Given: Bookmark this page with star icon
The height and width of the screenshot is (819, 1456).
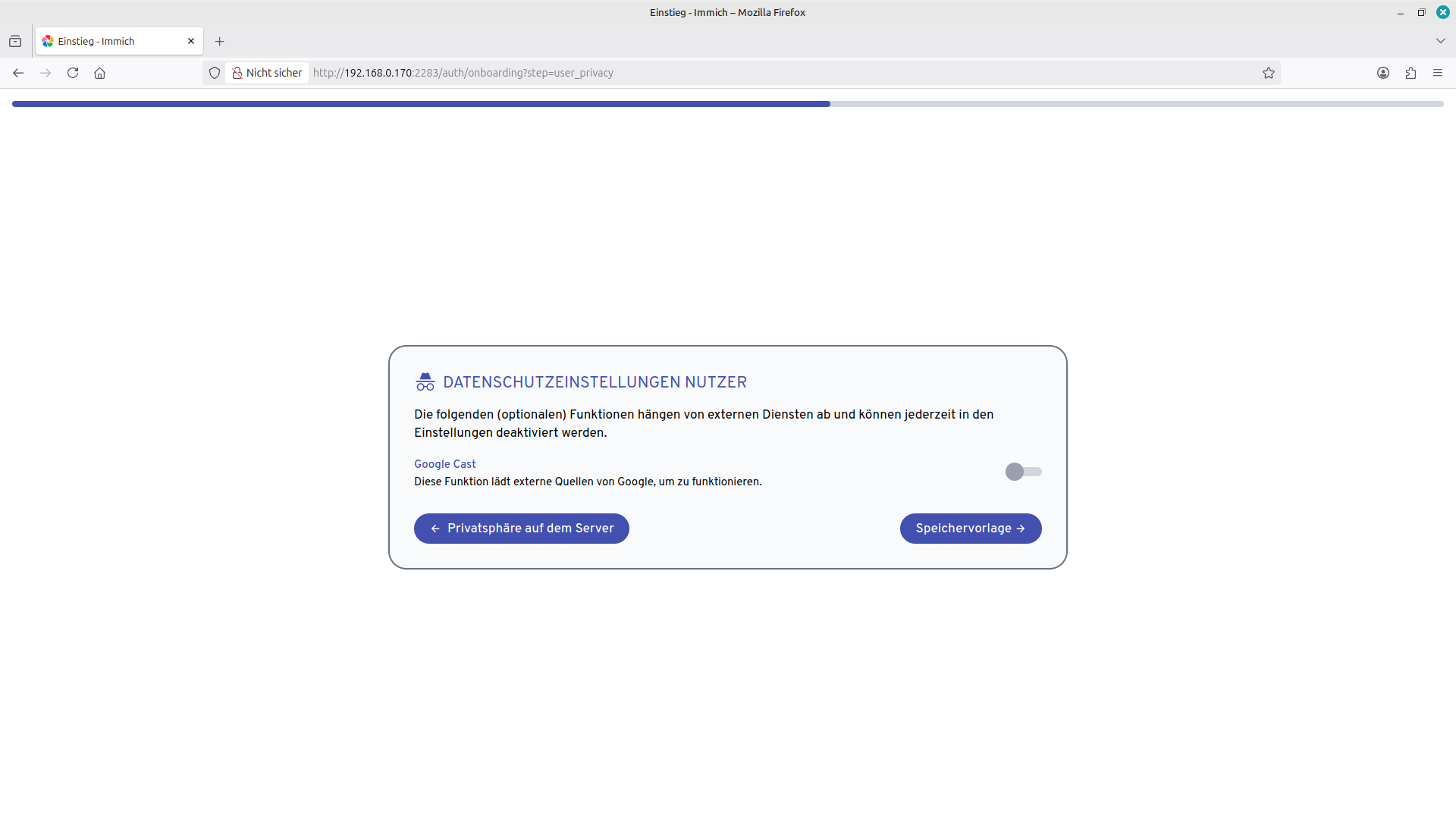Looking at the screenshot, I should point(1269,73).
